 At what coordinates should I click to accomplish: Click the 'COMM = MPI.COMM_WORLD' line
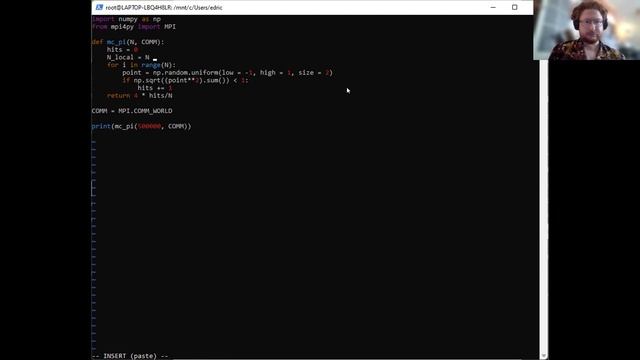[132, 111]
